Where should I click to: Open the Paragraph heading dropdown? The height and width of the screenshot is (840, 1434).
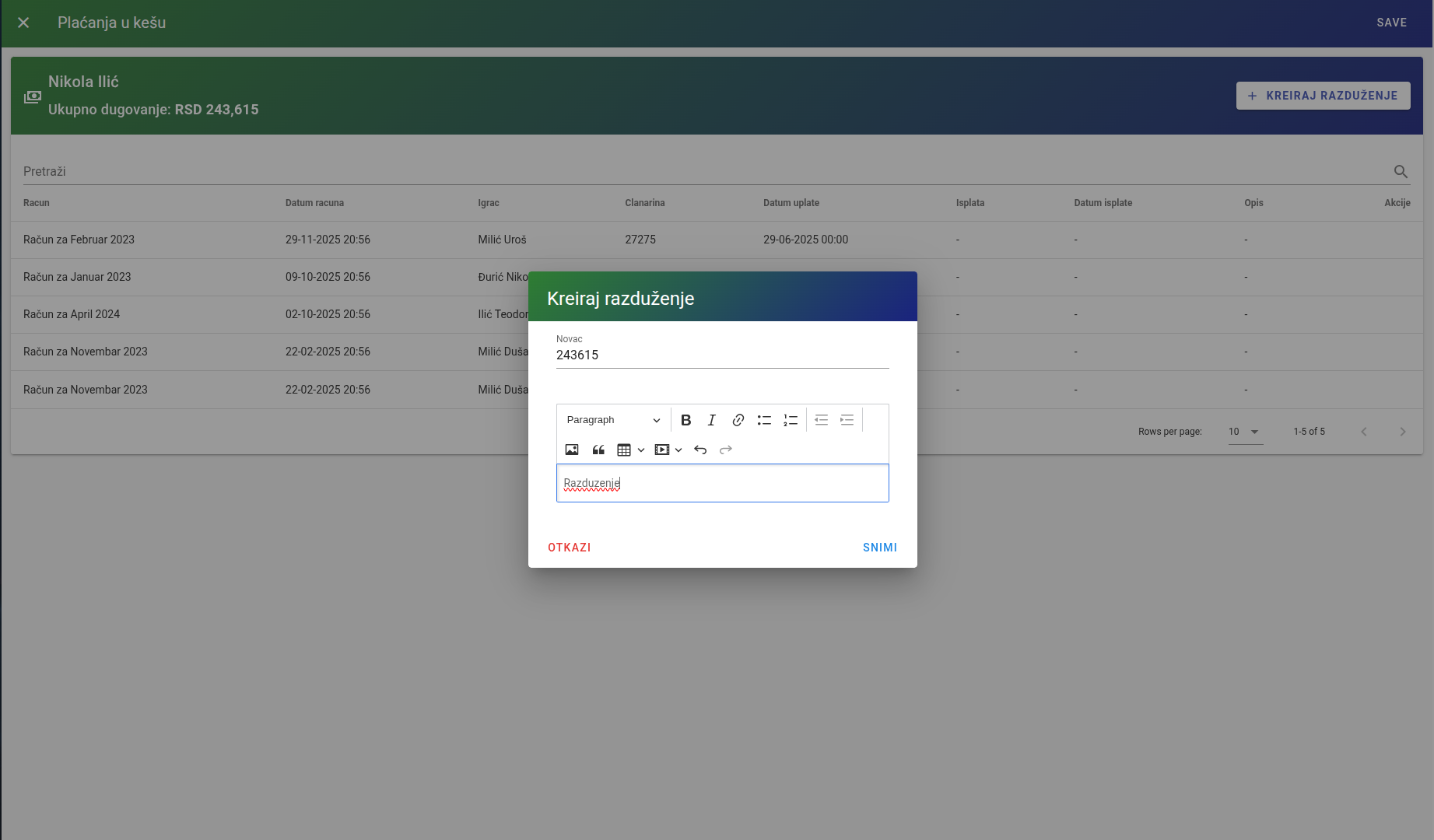click(613, 420)
